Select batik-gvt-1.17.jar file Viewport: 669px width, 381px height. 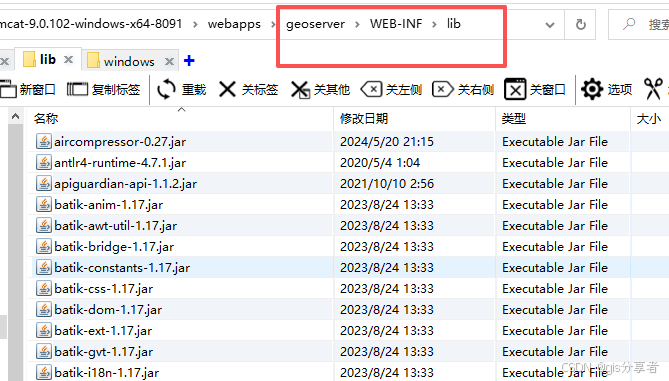click(x=103, y=352)
